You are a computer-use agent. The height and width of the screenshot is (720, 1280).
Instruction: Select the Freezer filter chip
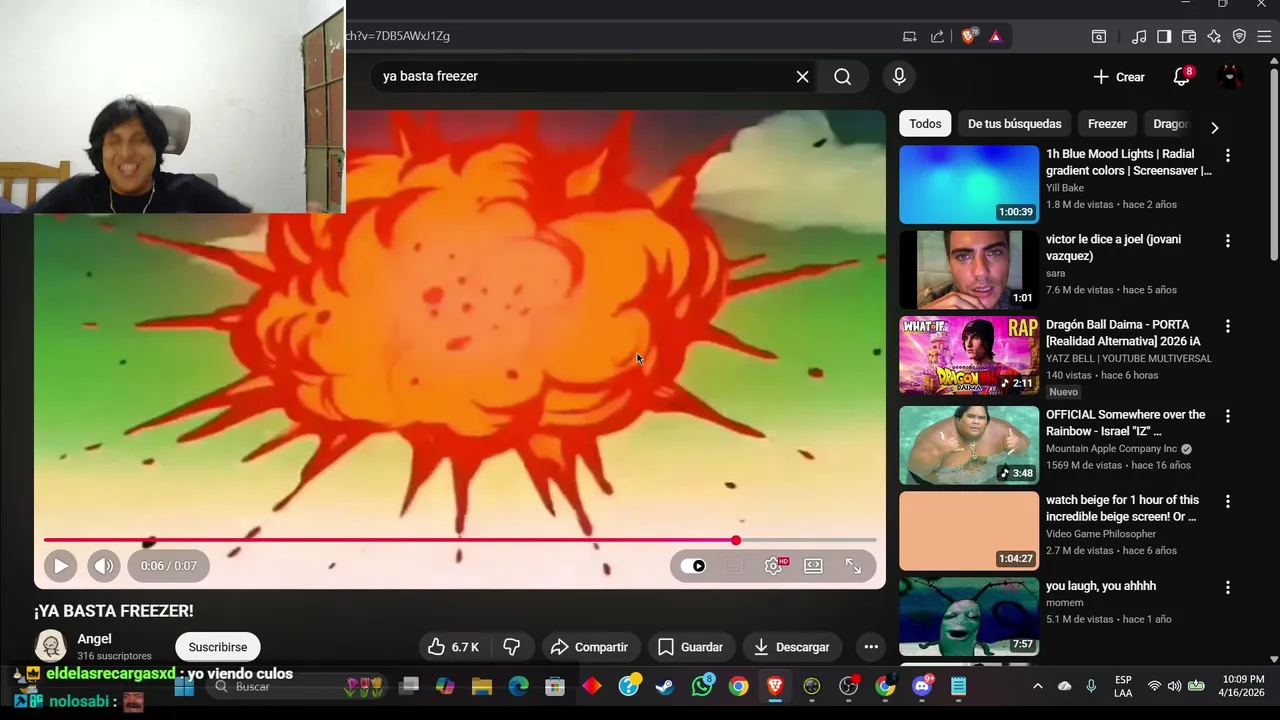(1107, 124)
